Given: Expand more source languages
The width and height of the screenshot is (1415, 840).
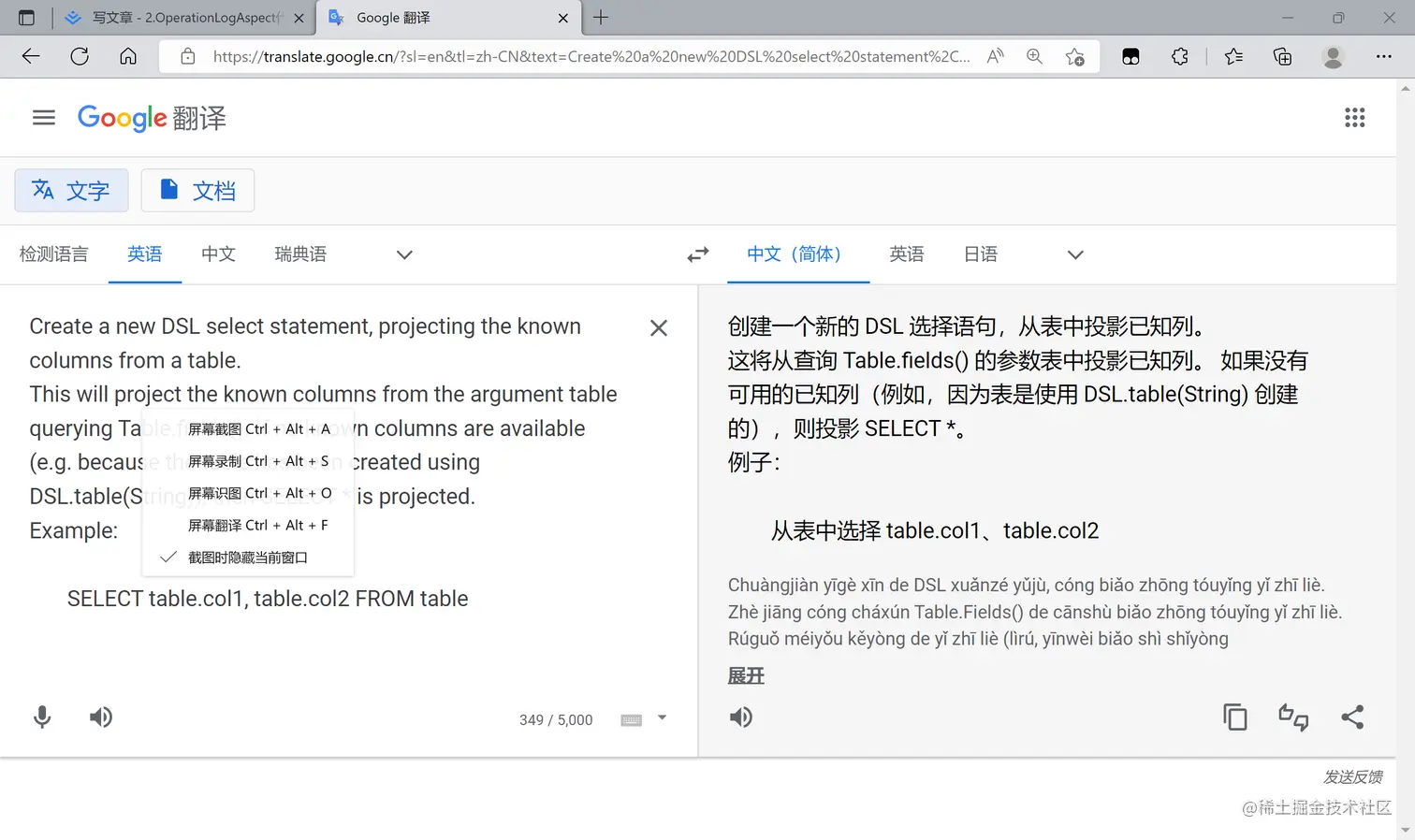Looking at the screenshot, I should 404,254.
